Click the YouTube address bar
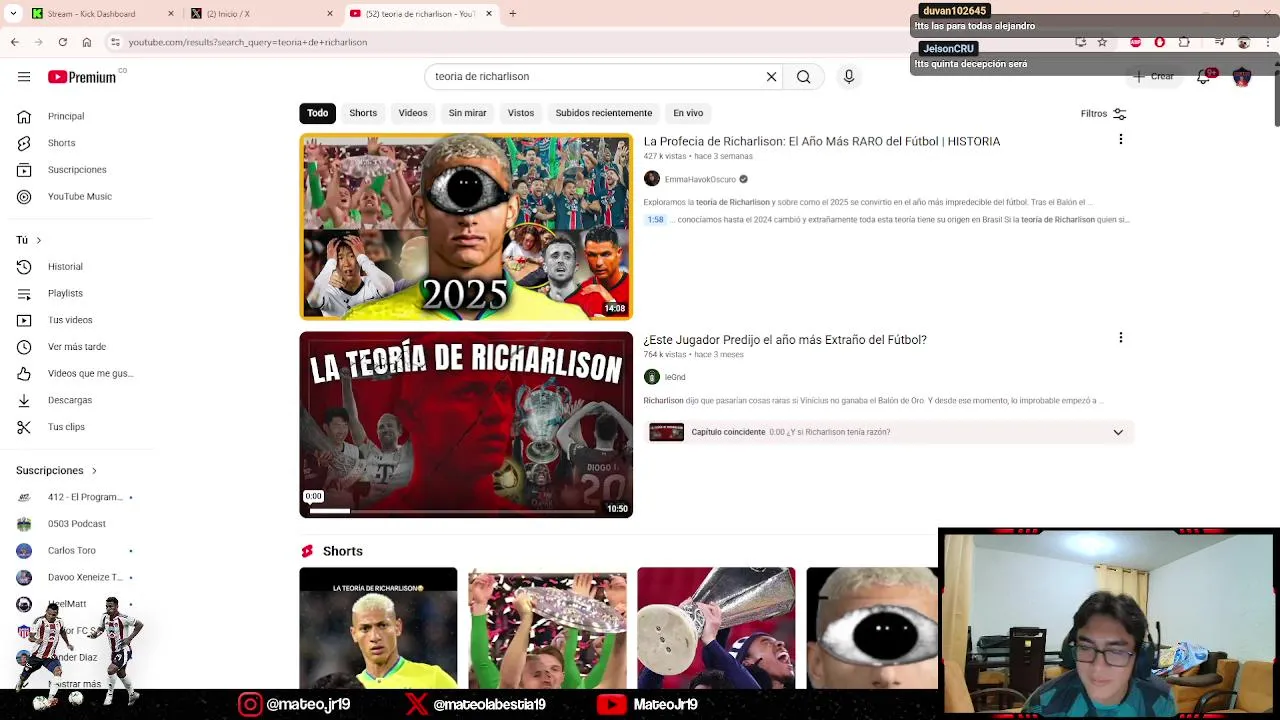Screen dimensions: 1280x720 [x=590, y=42]
